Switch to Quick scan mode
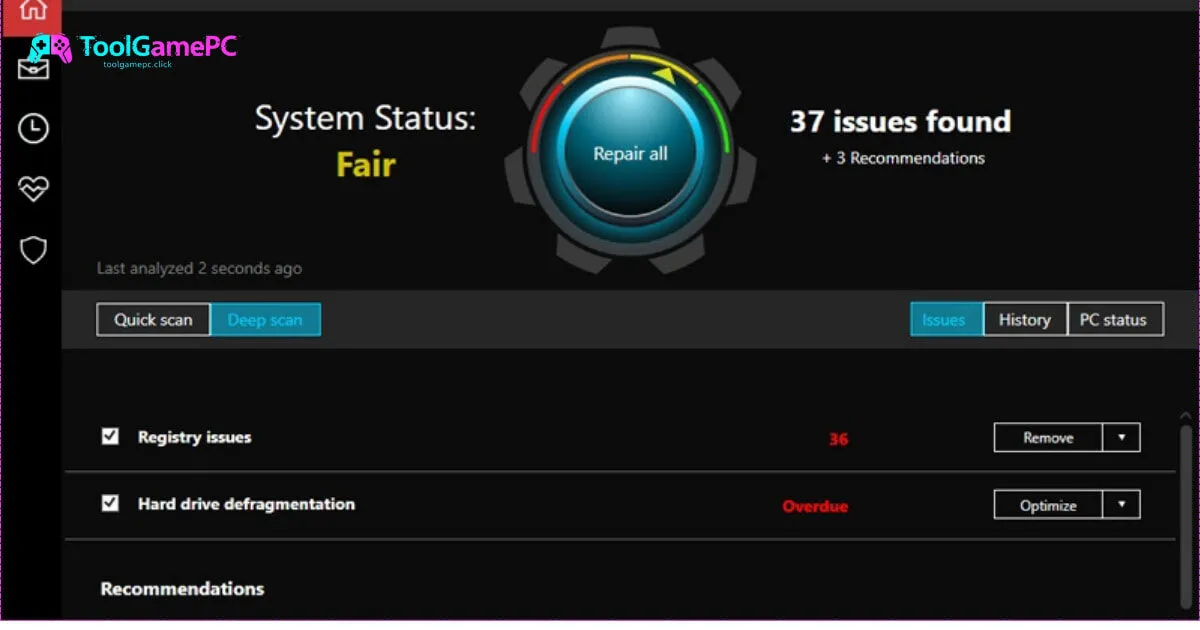Viewport: 1200px width, 630px height. click(153, 320)
